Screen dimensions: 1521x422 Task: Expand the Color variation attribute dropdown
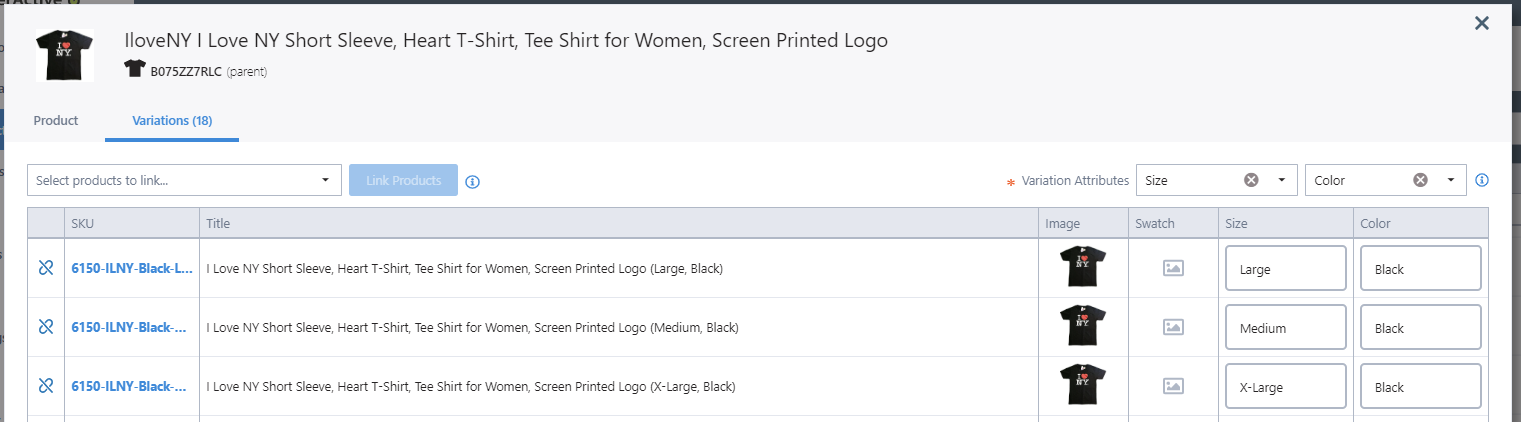(1450, 180)
